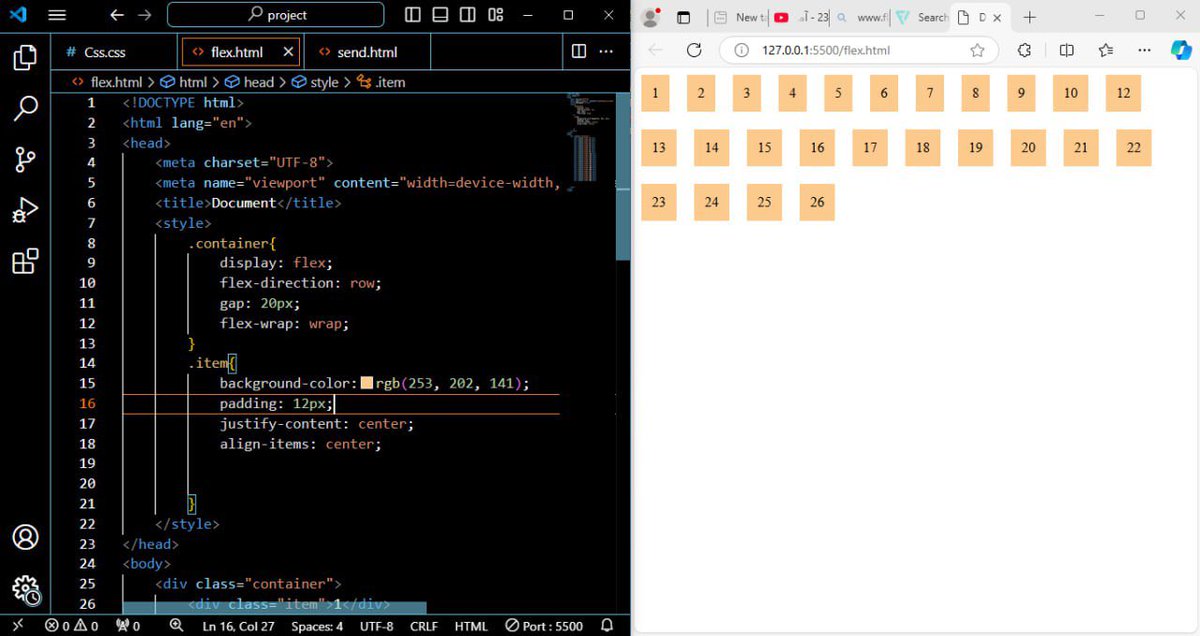Open a new browser tab

tap(1030, 17)
